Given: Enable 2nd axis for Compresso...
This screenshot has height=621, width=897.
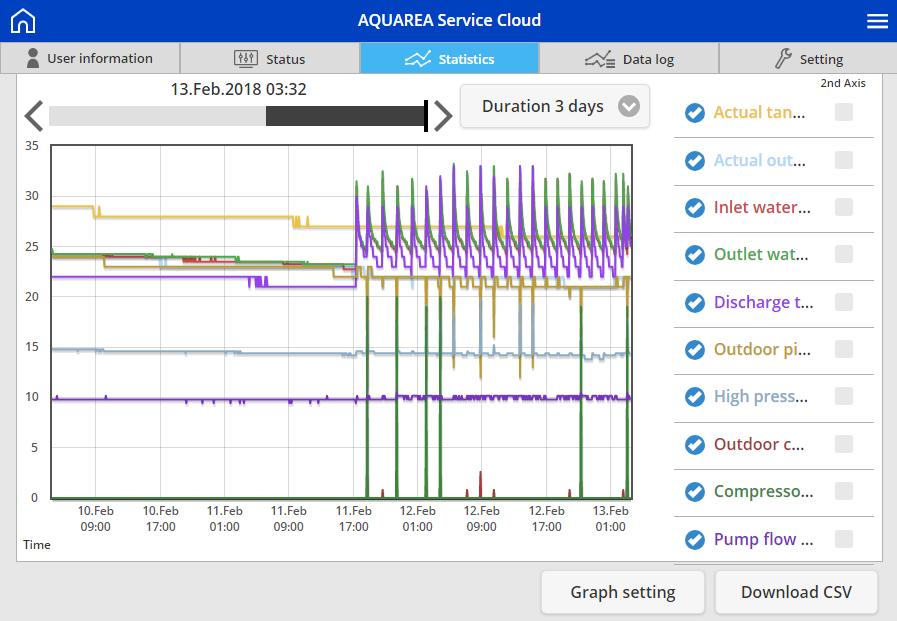Looking at the screenshot, I should tap(844, 491).
